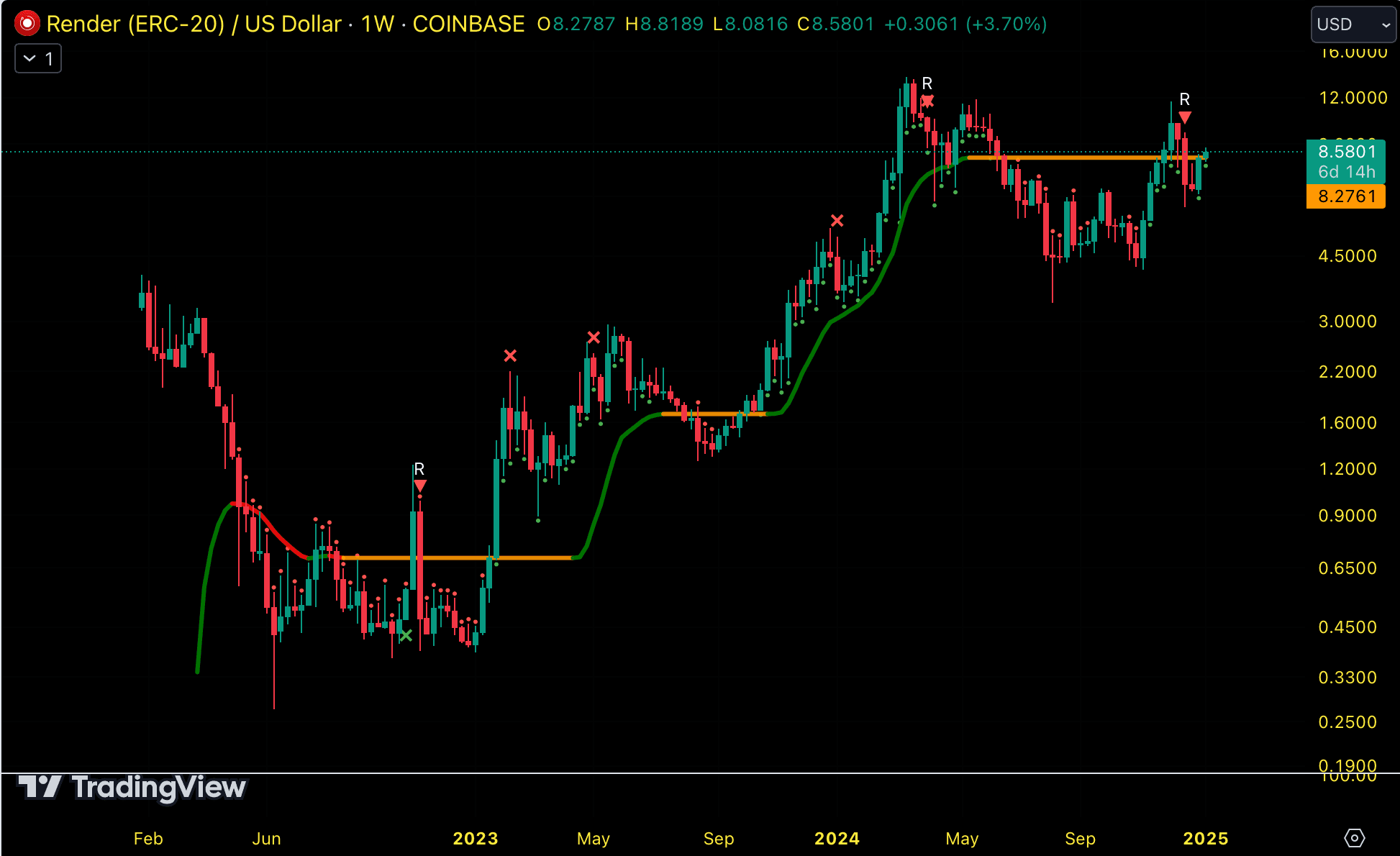Open chart settings gear icon

pos(1354,838)
